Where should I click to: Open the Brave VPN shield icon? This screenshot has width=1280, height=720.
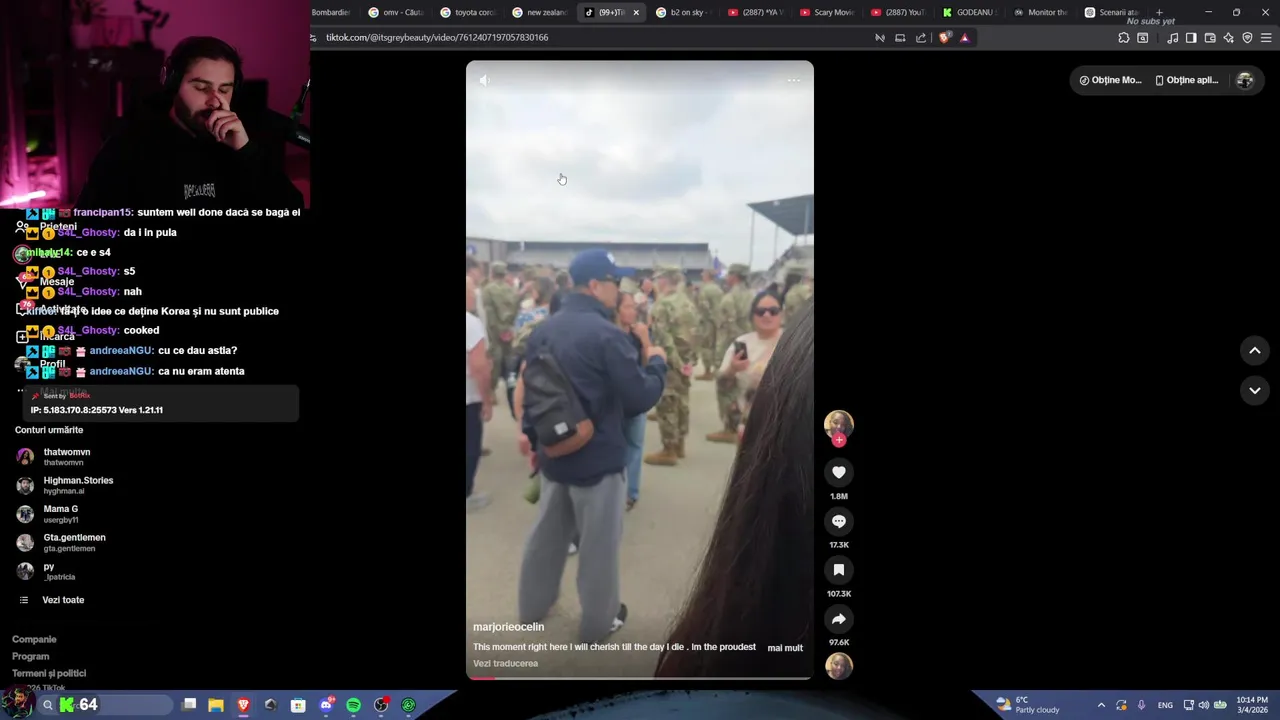coord(1247,38)
